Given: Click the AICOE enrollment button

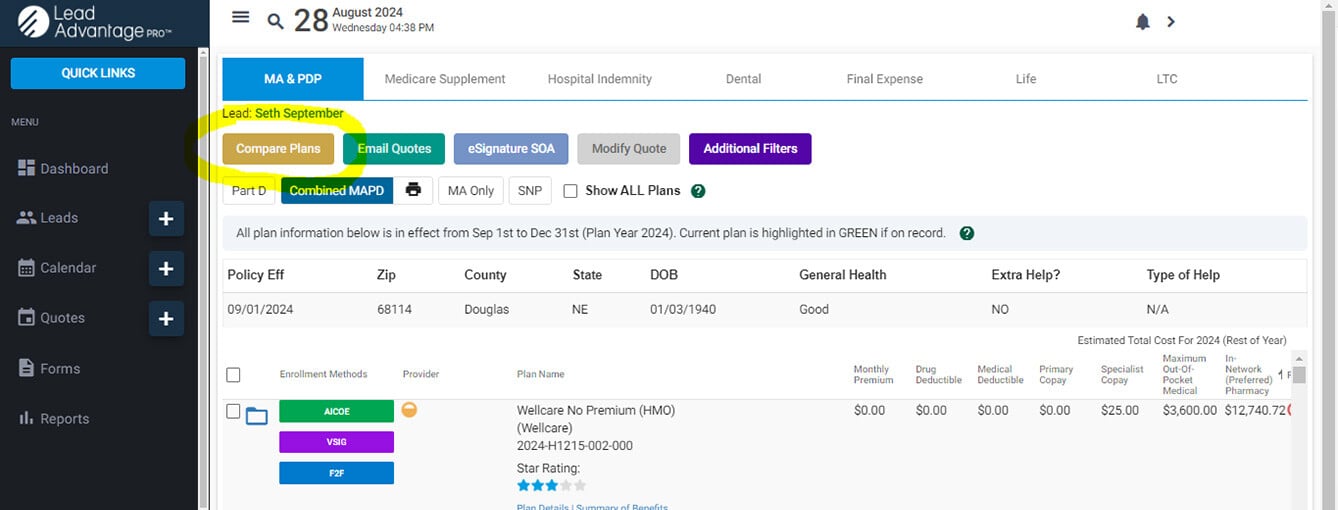Looking at the screenshot, I should 336,411.
